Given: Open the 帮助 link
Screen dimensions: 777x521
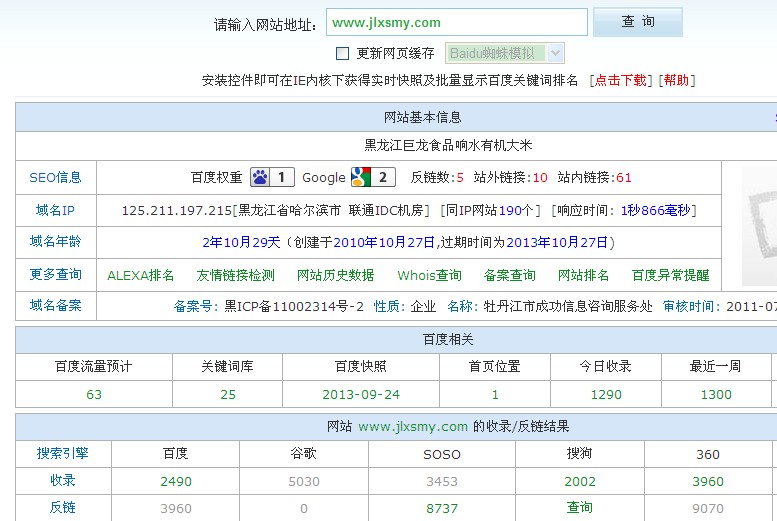Looking at the screenshot, I should click(x=676, y=80).
